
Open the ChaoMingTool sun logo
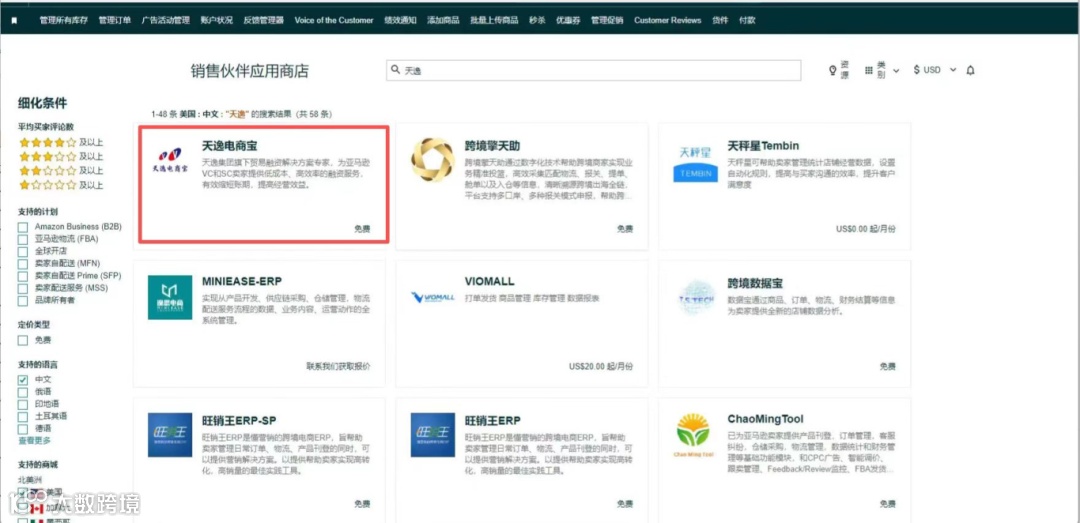(x=695, y=435)
